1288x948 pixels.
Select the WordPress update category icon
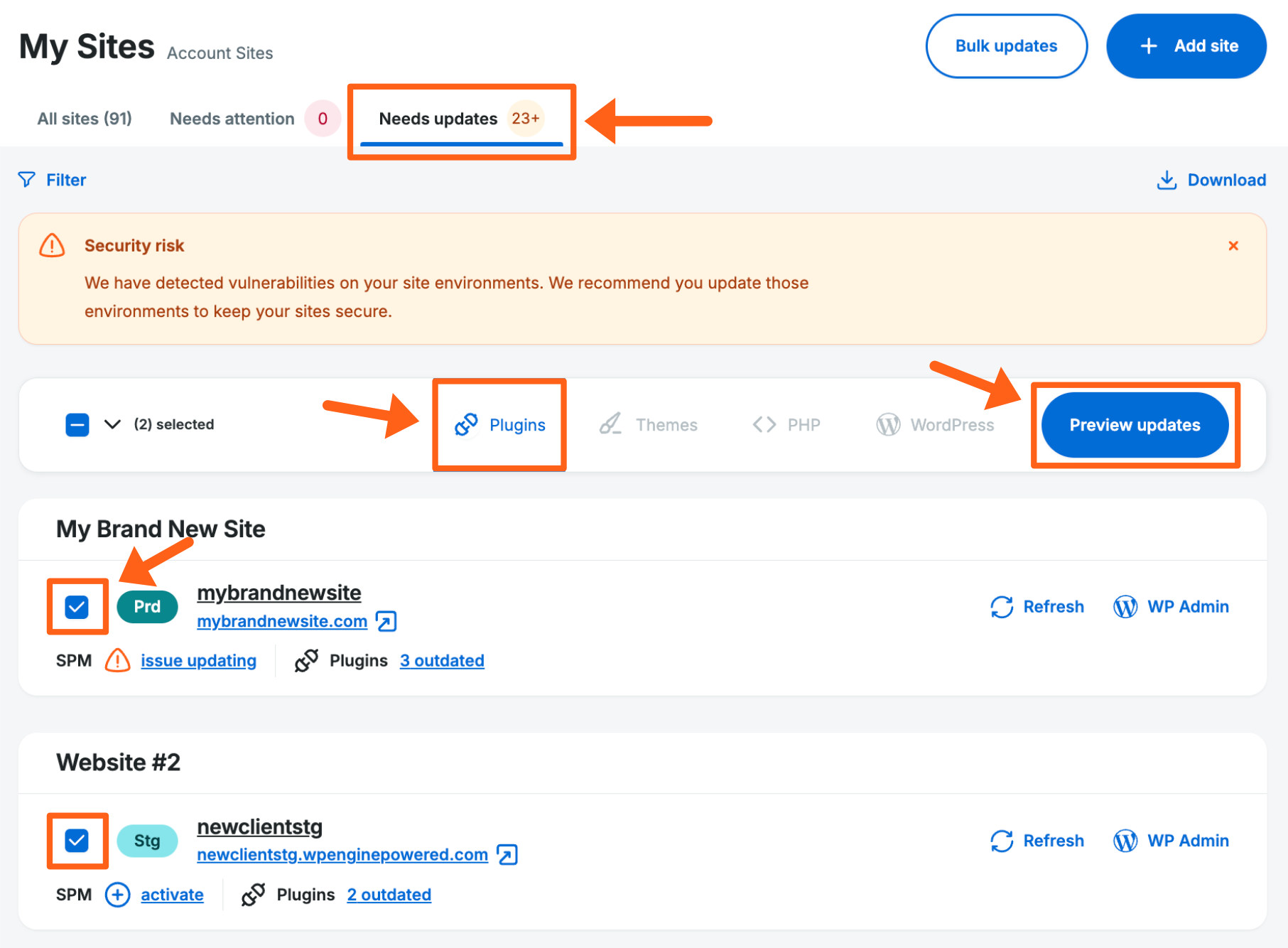click(x=888, y=424)
